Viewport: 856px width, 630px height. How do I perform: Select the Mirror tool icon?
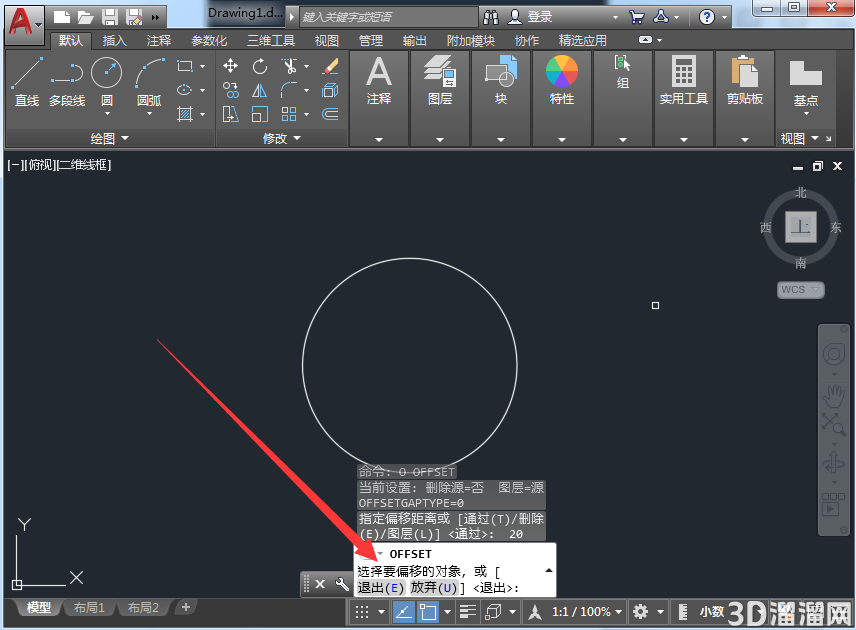(260, 90)
